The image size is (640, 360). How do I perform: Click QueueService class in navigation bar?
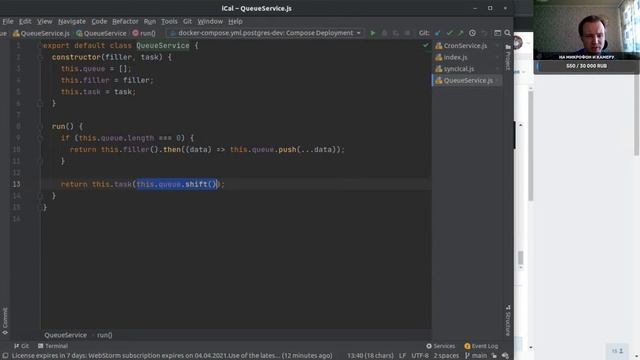101,33
